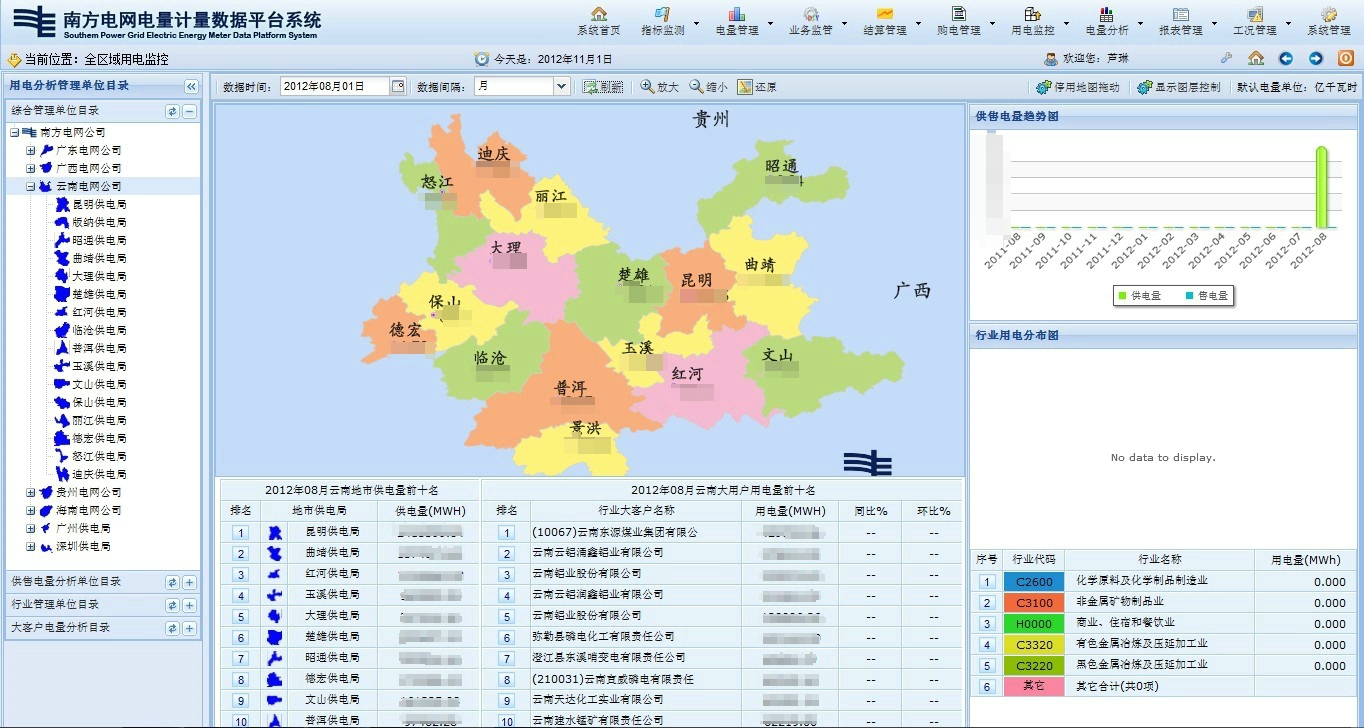Expand the 广东电网公司 tree node
Viewport: 1364px width, 728px height.
(30, 150)
